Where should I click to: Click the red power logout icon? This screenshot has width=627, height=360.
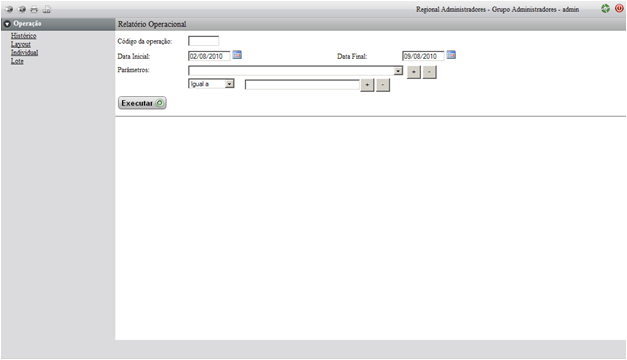[x=619, y=8]
